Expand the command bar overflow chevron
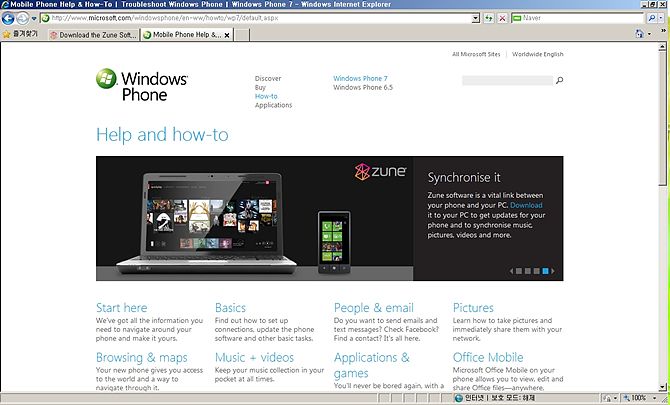Viewport: 670px width, 405px height. (664, 32)
